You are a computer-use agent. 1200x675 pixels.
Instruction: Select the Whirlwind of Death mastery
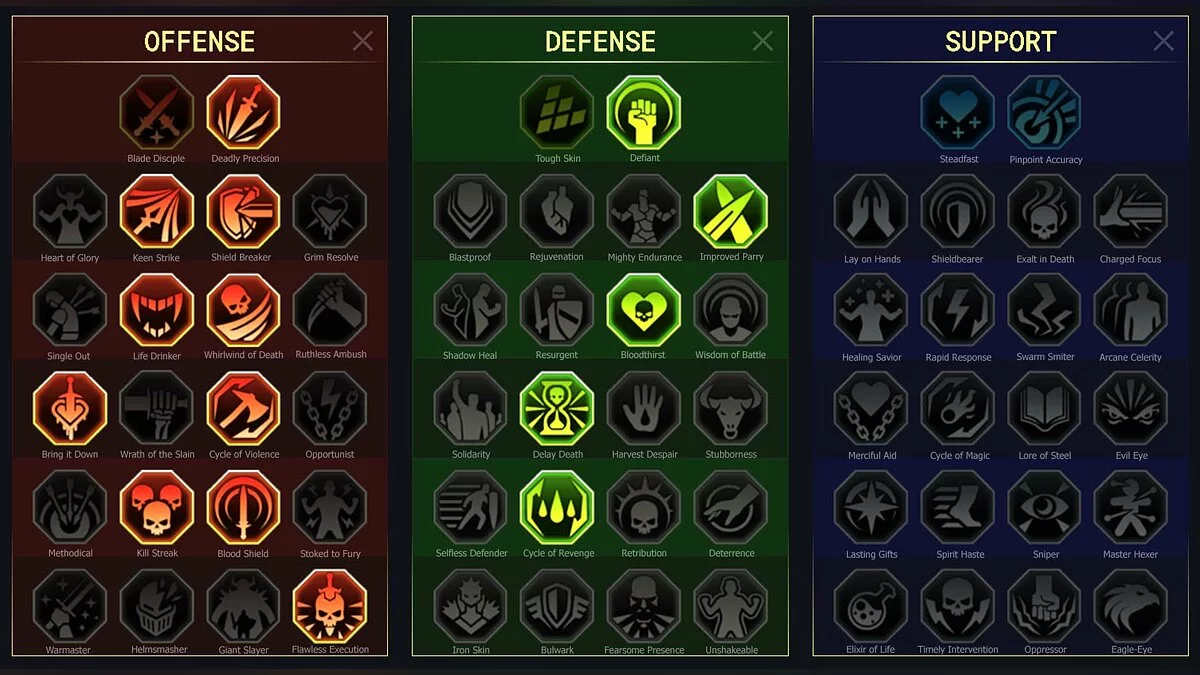point(243,310)
